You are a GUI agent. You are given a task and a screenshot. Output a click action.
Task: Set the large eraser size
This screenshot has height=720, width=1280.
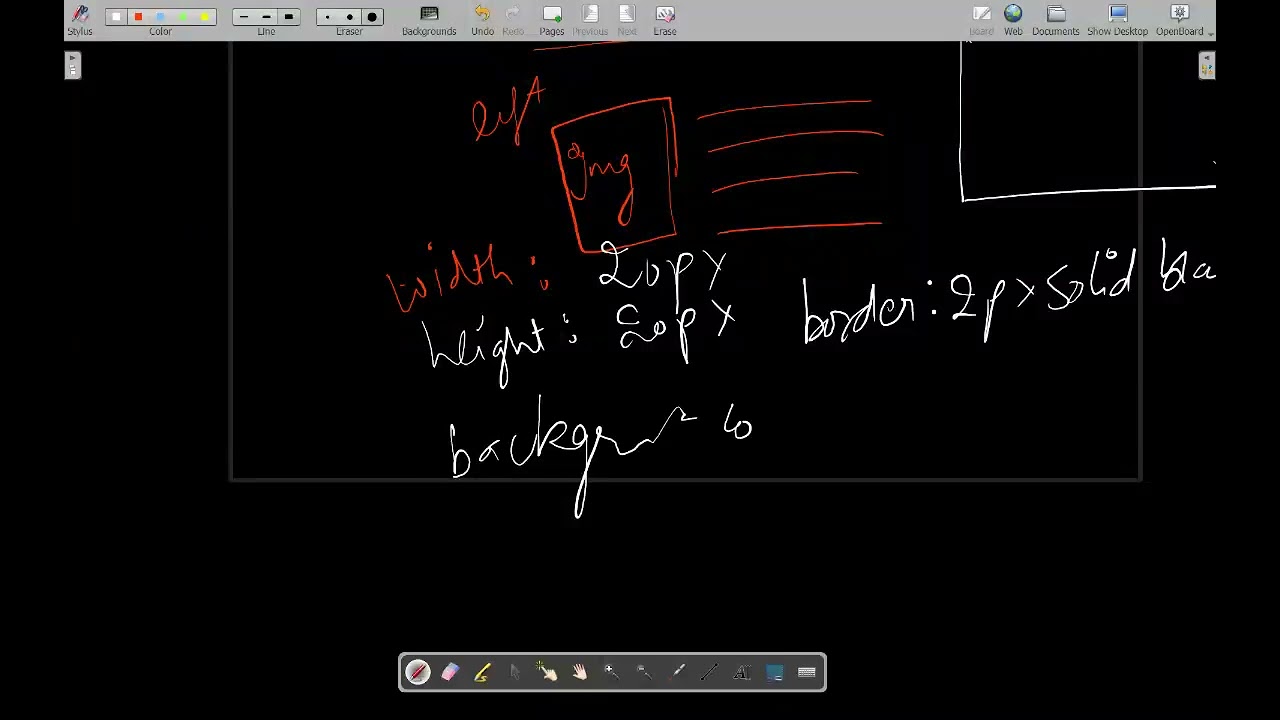[372, 17]
